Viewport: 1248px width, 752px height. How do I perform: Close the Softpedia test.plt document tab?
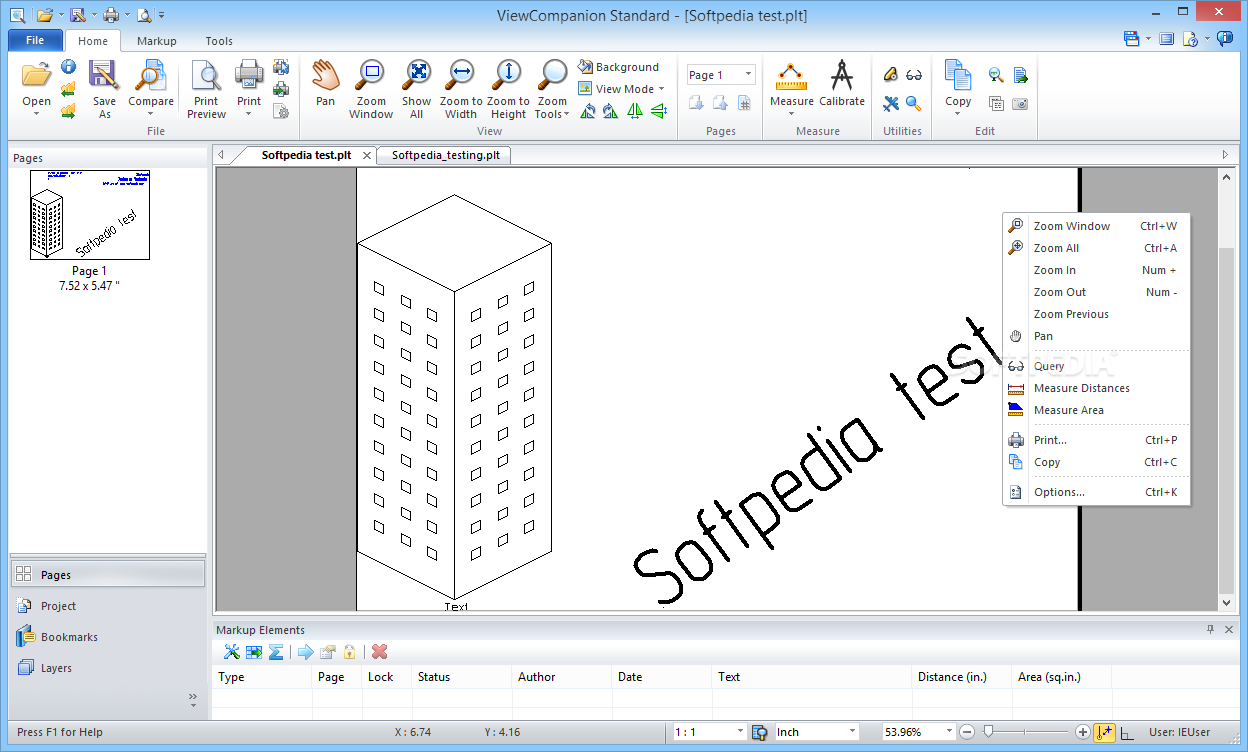(x=367, y=156)
